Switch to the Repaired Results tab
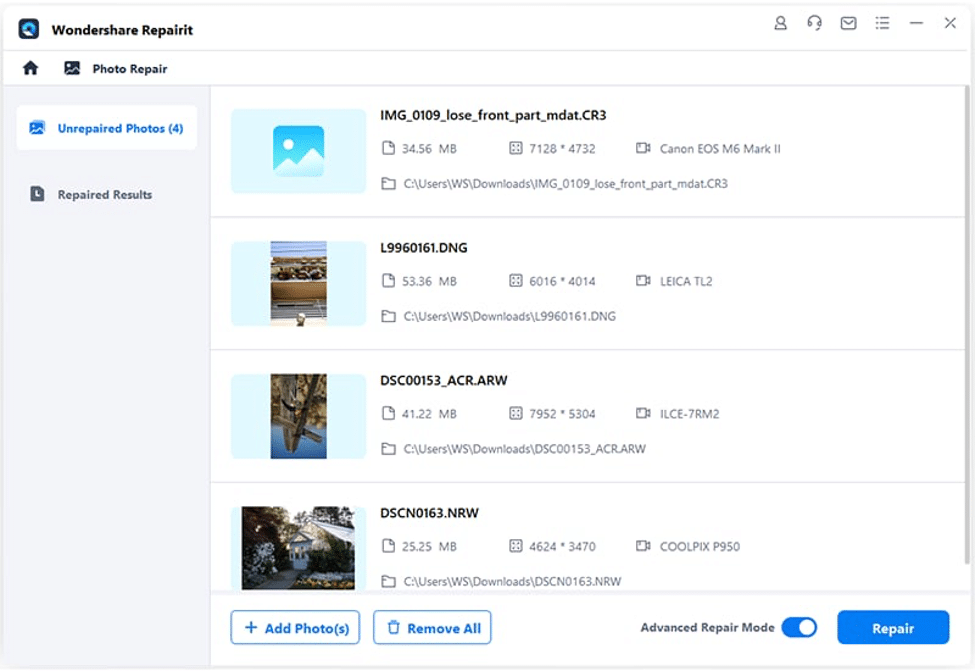The height and width of the screenshot is (672, 977). pos(104,194)
